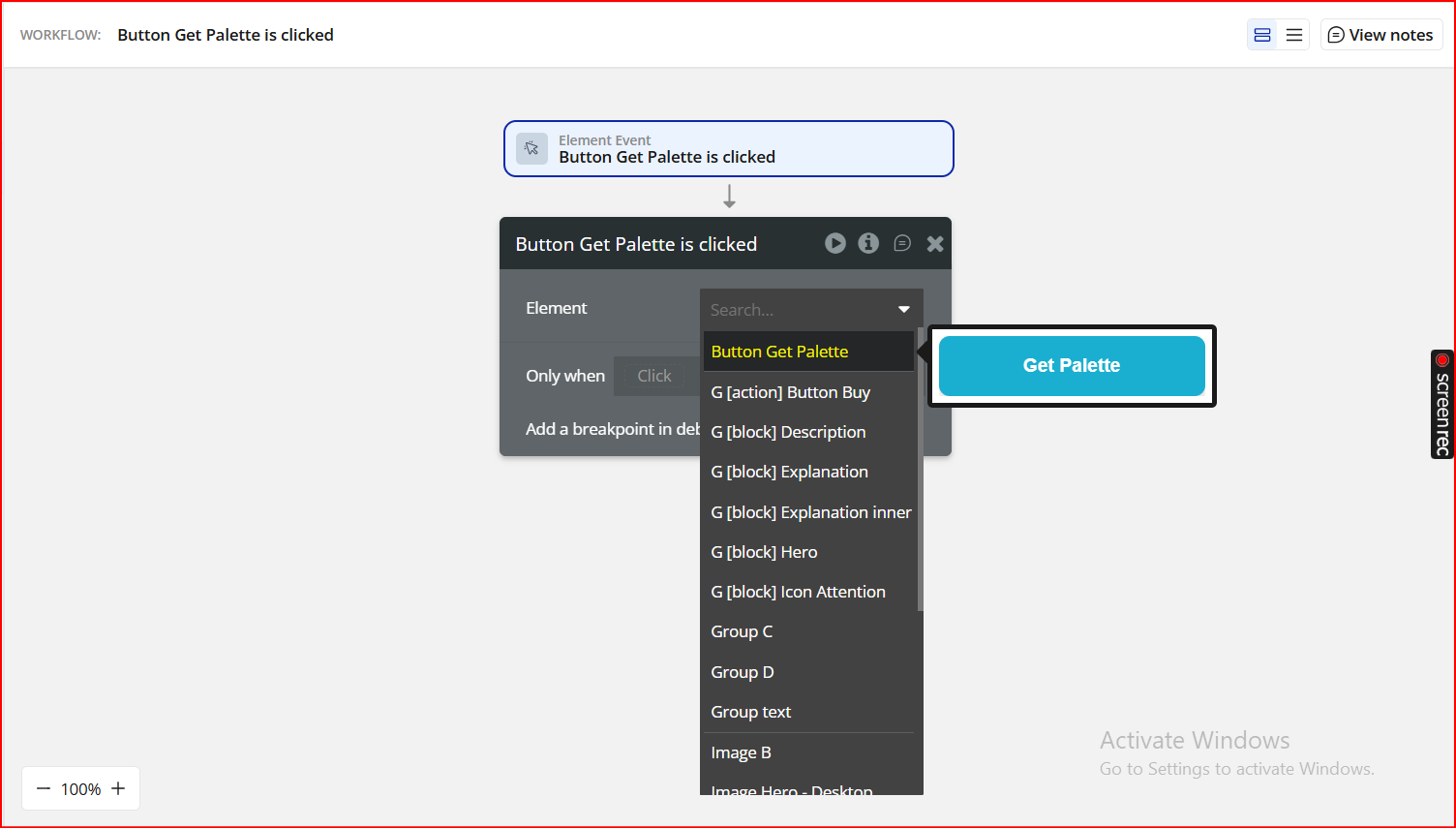Click the play icon in the panel header
This screenshot has height=828, width=1456.
835,243
